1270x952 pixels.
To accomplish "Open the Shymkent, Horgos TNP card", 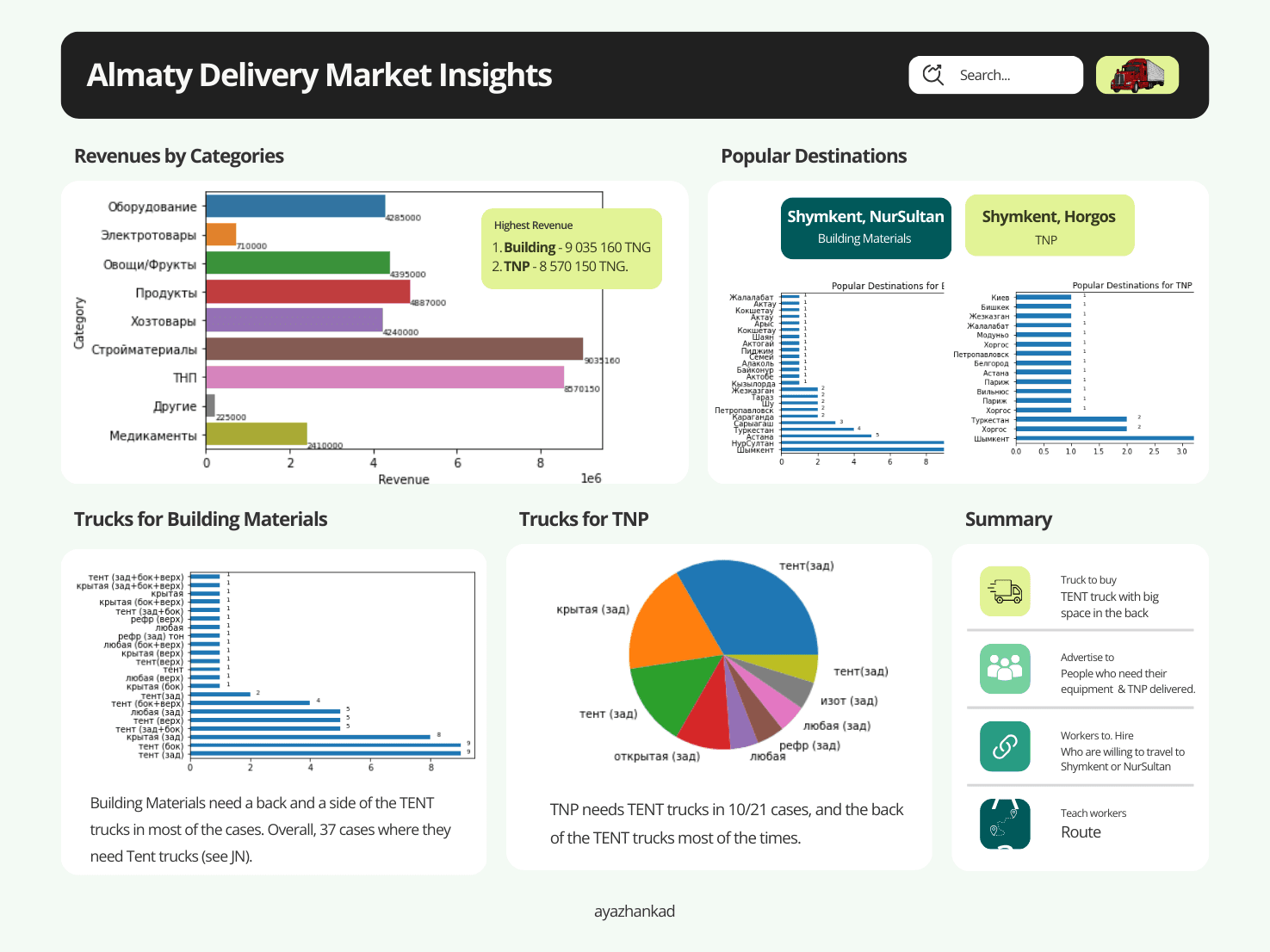I will point(1050,226).
